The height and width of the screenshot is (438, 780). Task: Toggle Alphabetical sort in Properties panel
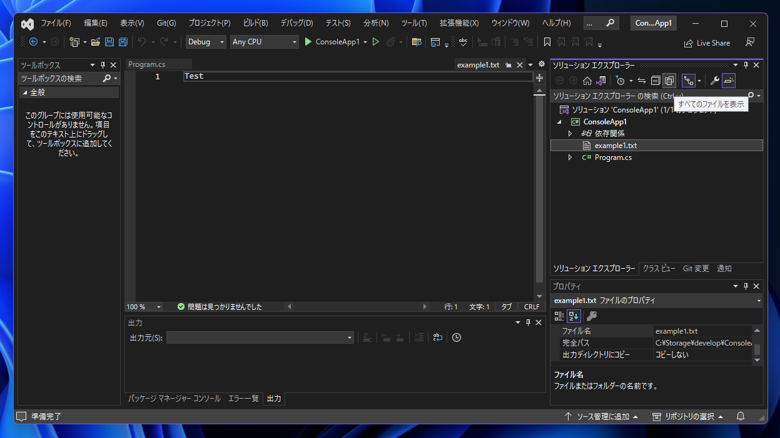[574, 316]
